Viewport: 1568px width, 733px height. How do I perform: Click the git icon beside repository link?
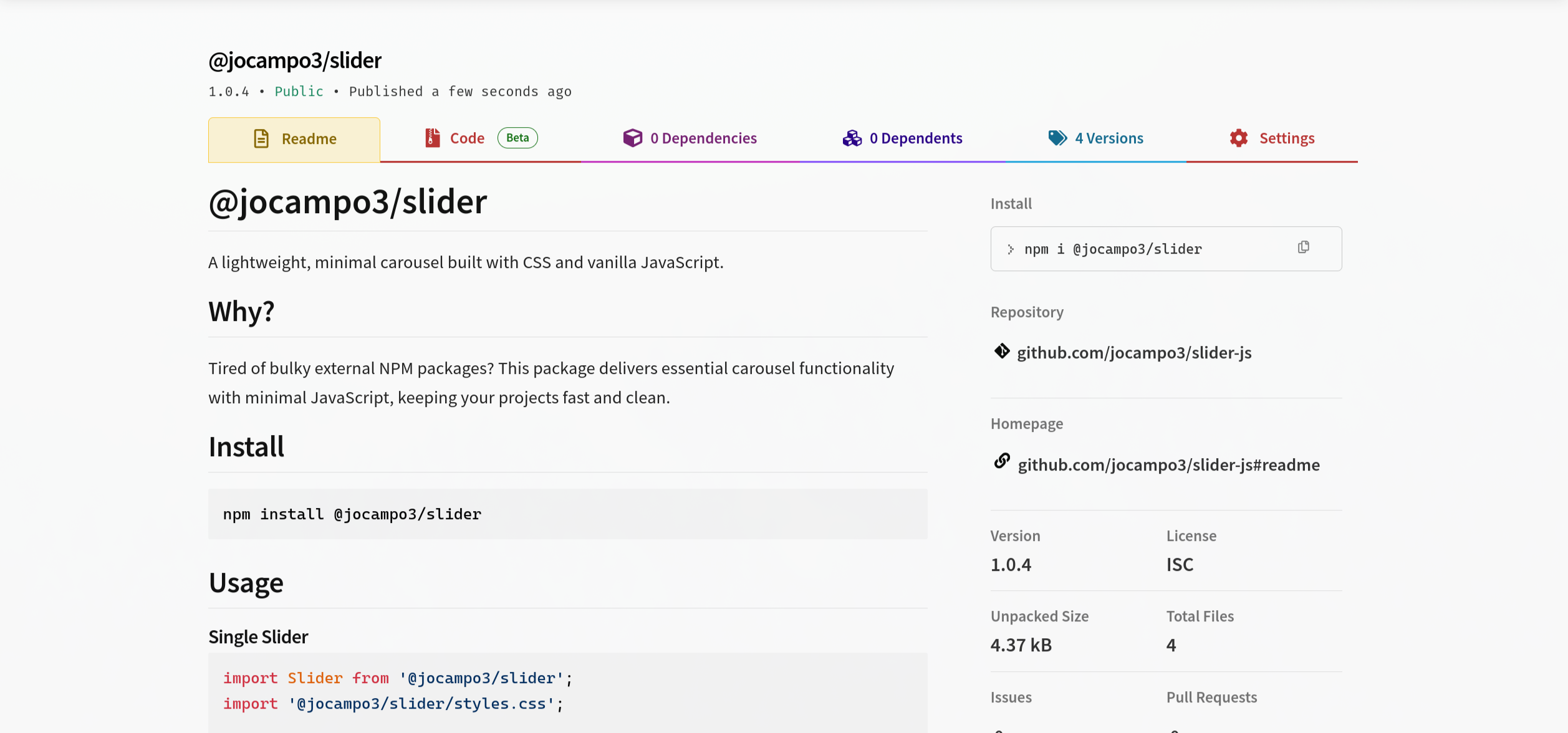coord(1001,351)
